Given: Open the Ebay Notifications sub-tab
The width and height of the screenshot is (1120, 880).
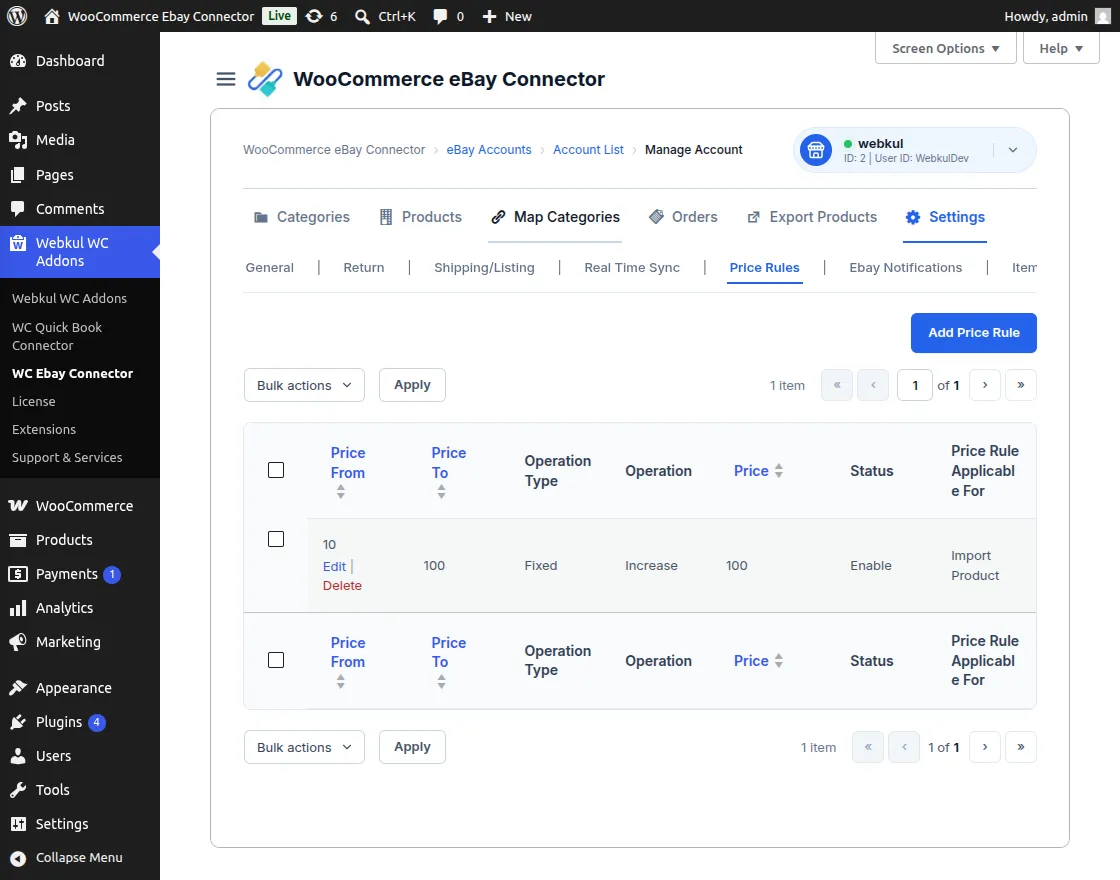Looking at the screenshot, I should point(906,268).
